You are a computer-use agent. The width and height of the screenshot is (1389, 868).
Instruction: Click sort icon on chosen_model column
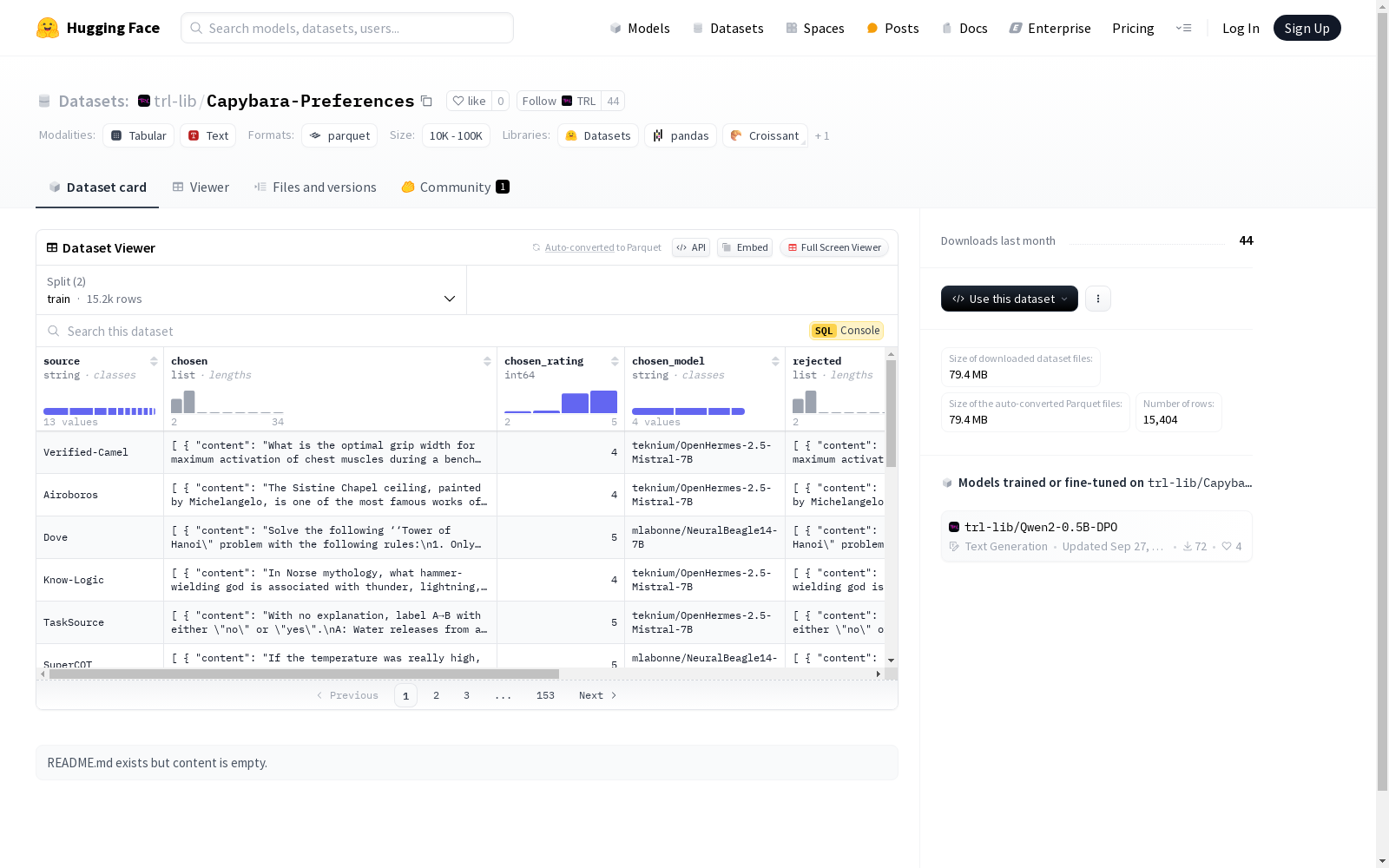coord(775,361)
